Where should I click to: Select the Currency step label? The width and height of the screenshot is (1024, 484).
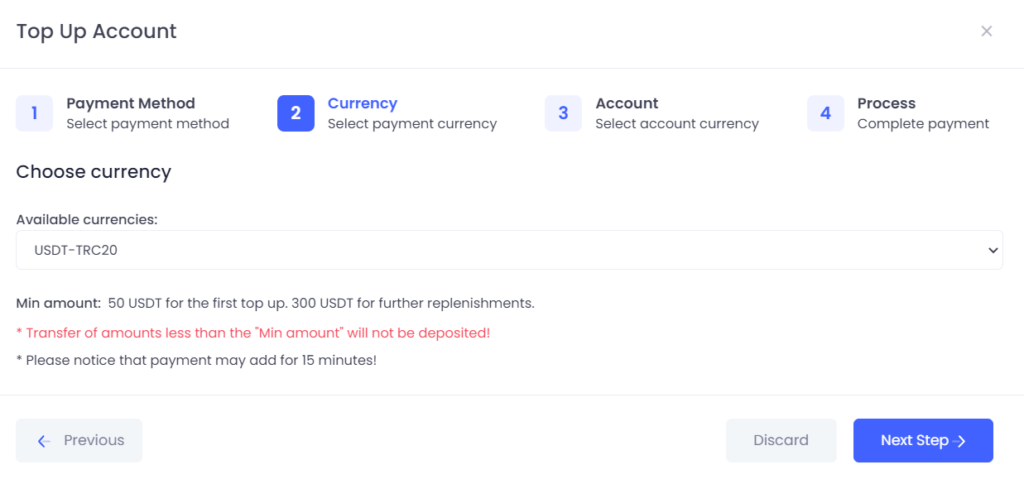click(x=362, y=103)
